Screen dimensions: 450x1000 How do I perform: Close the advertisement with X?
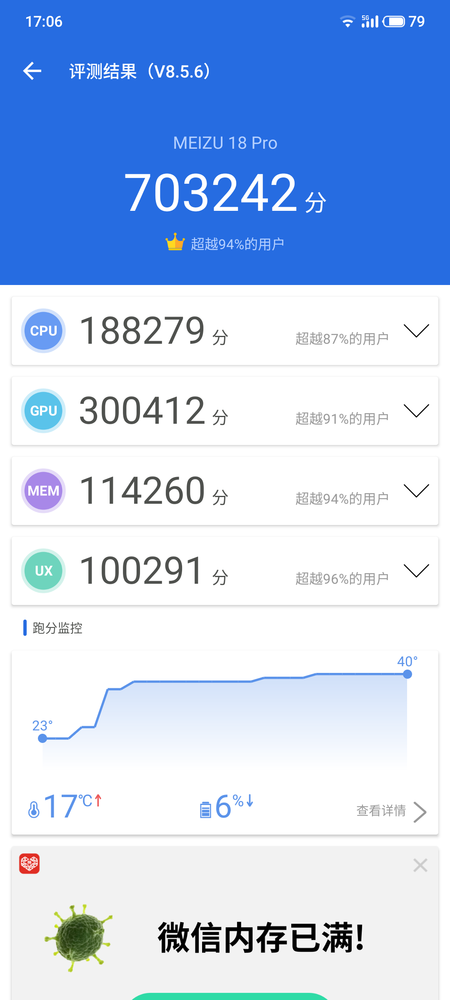click(x=420, y=865)
